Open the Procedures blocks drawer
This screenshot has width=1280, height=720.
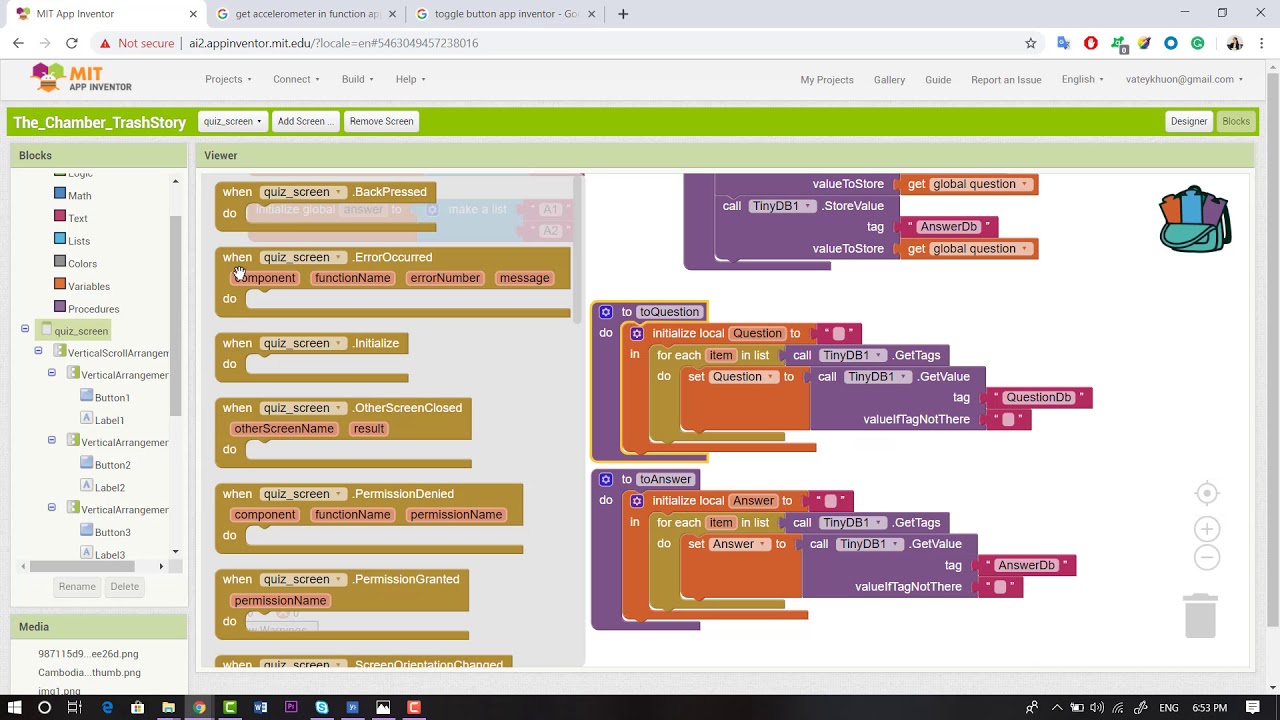point(93,309)
